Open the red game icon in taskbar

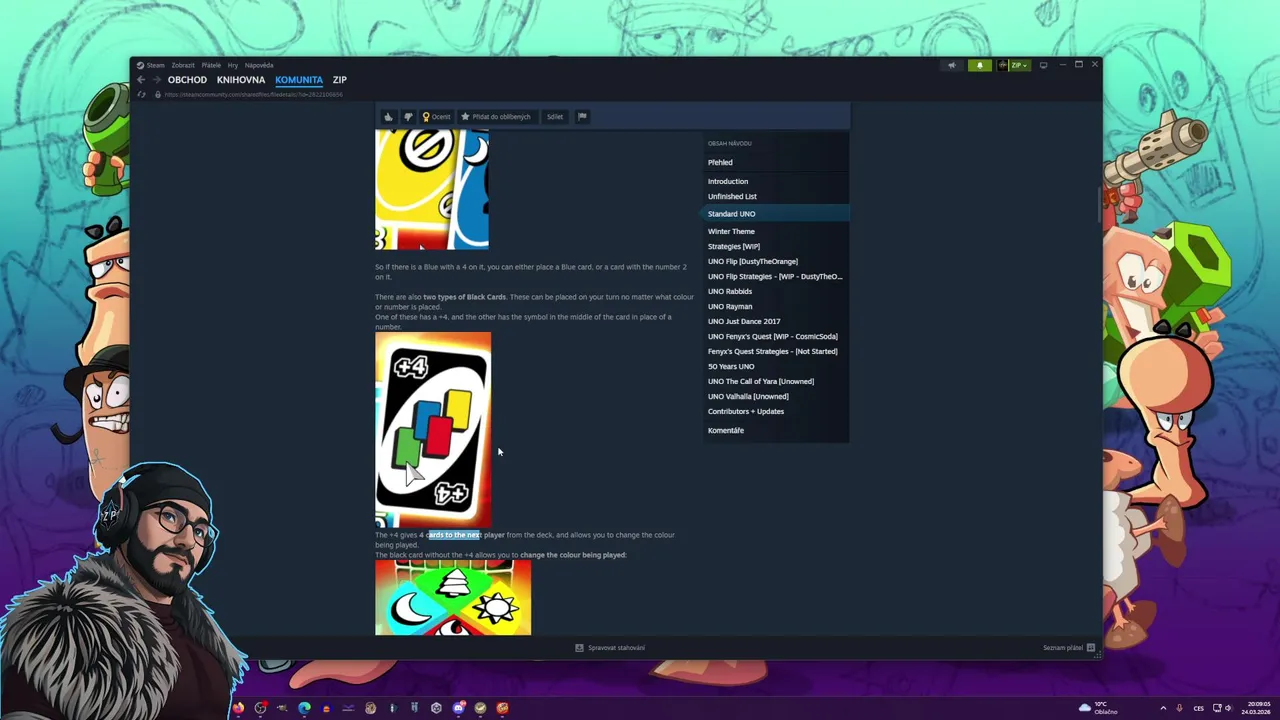coord(502,708)
